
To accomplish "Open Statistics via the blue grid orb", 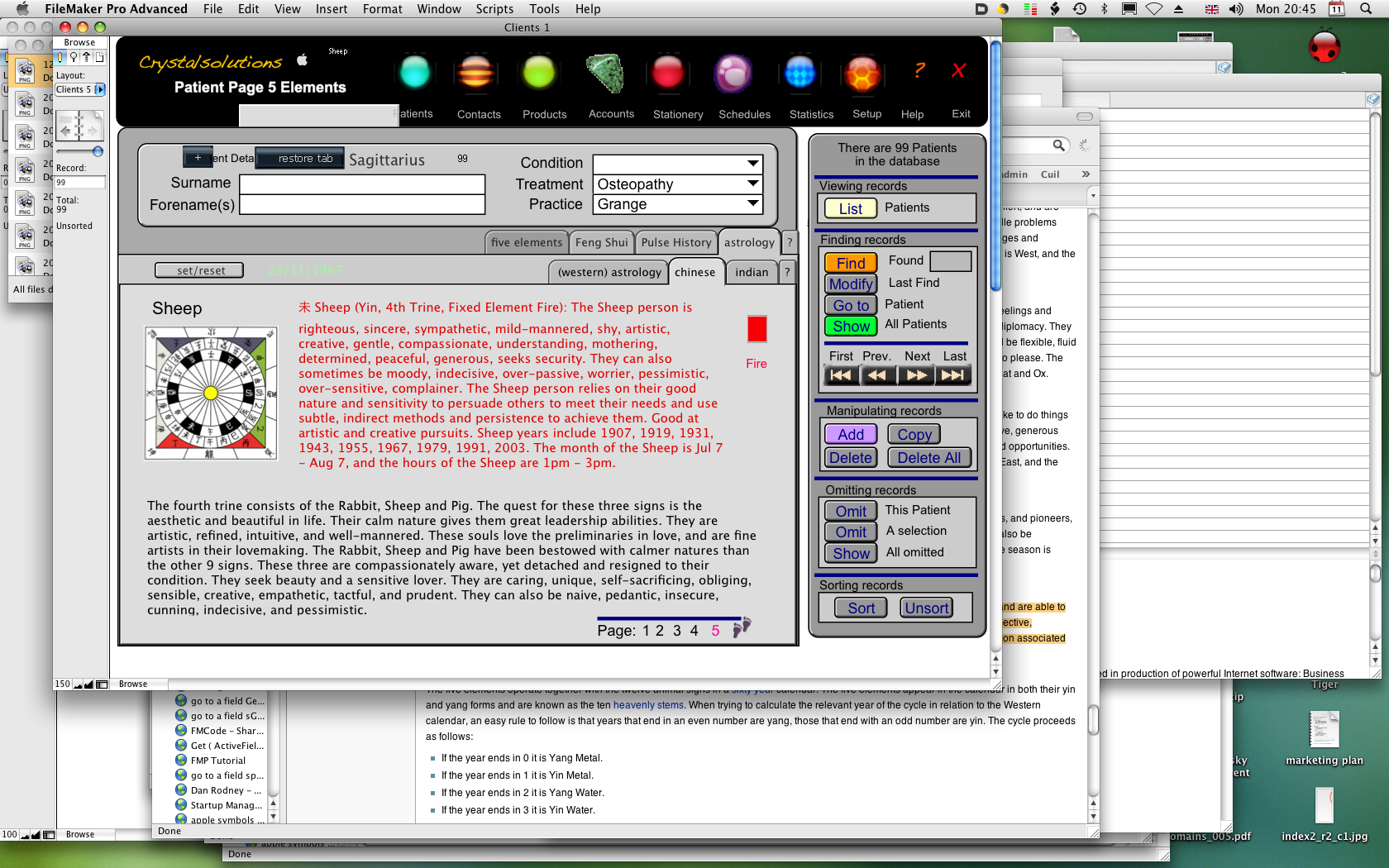I will coord(800,73).
